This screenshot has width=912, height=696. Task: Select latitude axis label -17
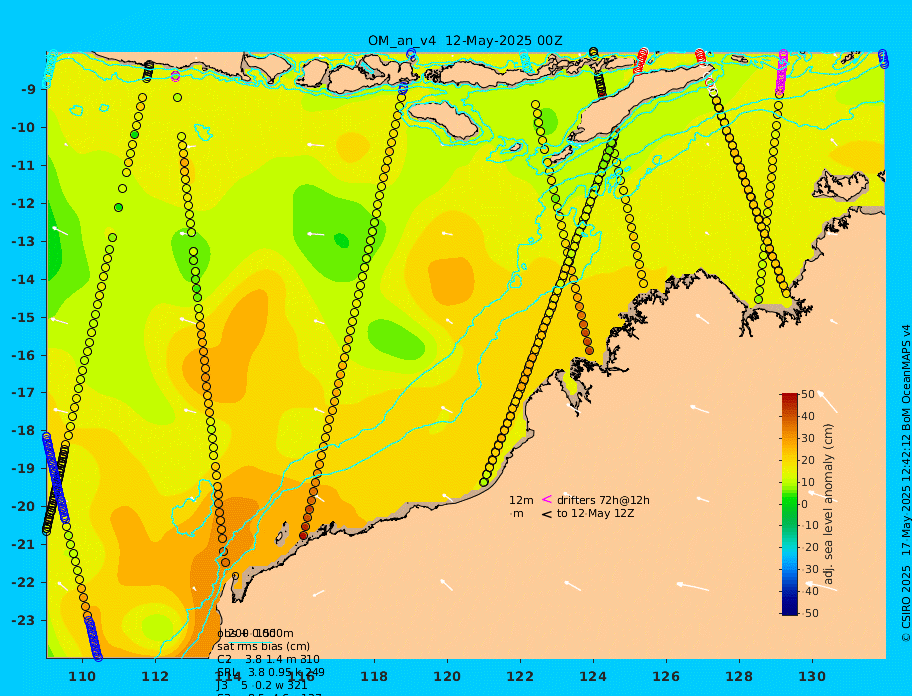coord(23,393)
